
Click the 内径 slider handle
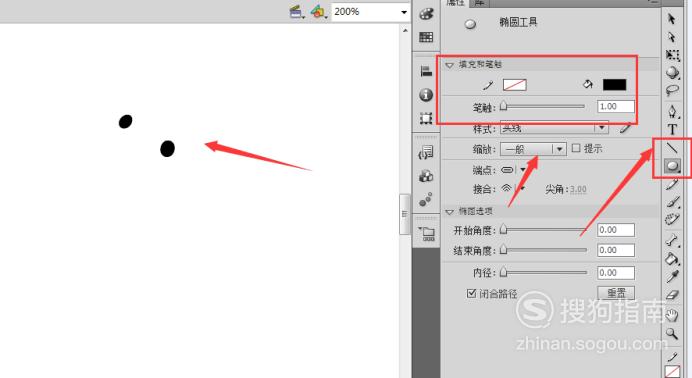[x=504, y=273]
